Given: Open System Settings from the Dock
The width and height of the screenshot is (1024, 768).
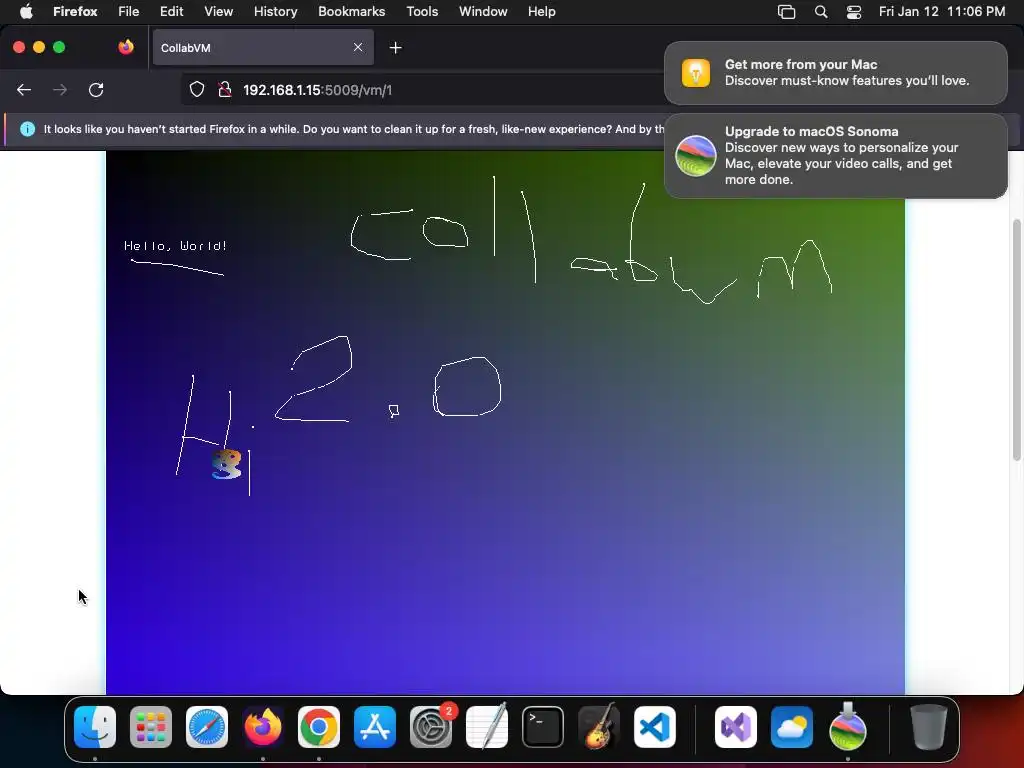Looking at the screenshot, I should pos(431,727).
